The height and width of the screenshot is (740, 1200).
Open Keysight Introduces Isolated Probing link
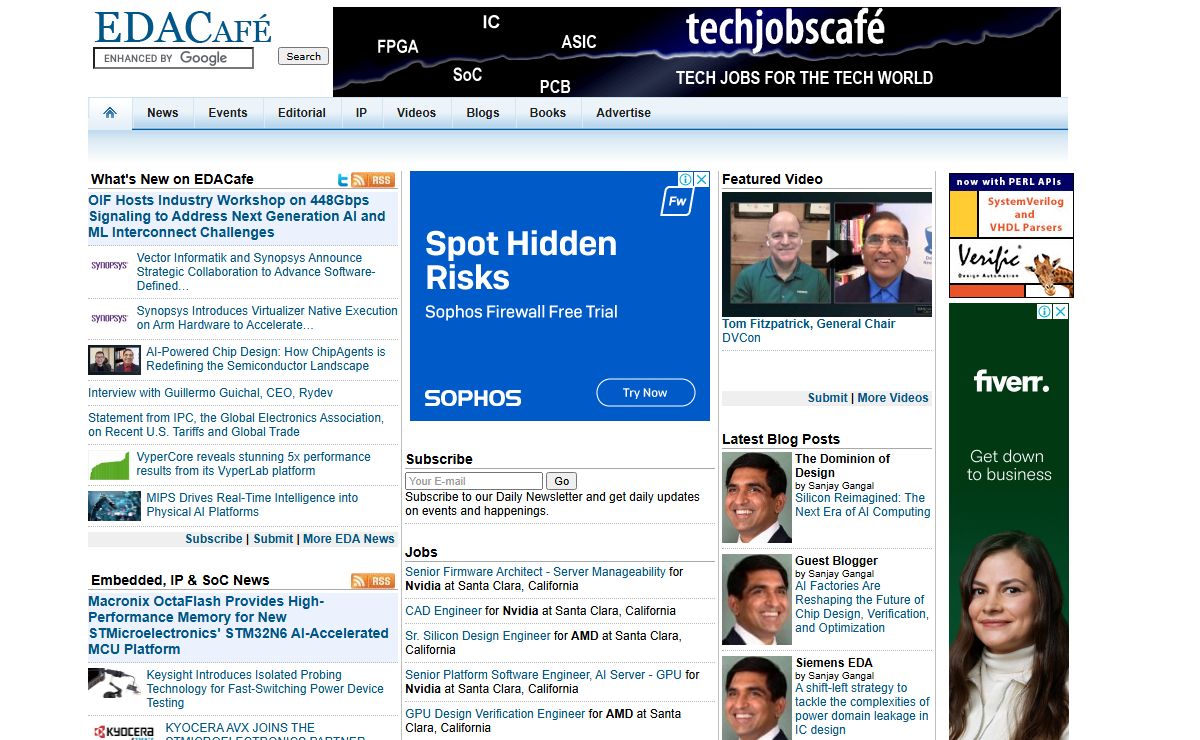(265, 689)
